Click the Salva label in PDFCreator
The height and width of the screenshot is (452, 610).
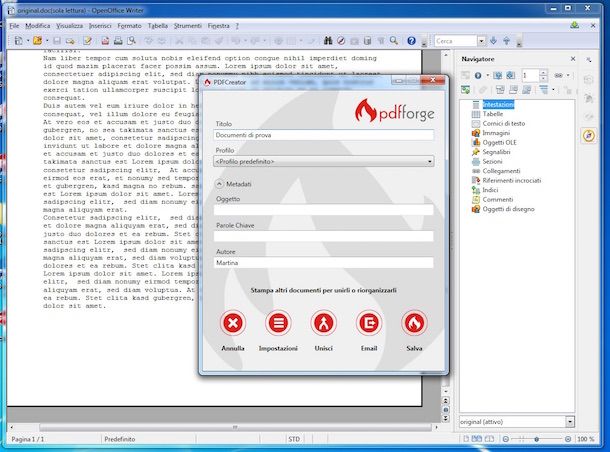[414, 348]
